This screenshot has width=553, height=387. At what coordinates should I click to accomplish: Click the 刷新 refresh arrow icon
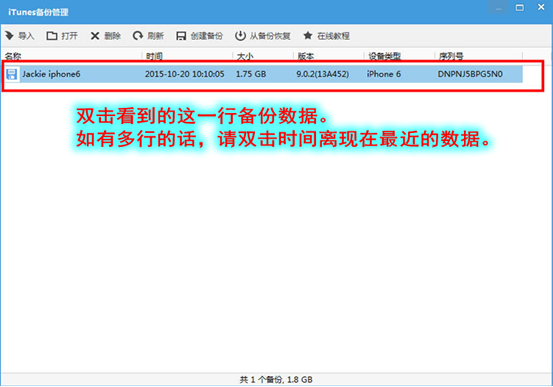tap(138, 36)
